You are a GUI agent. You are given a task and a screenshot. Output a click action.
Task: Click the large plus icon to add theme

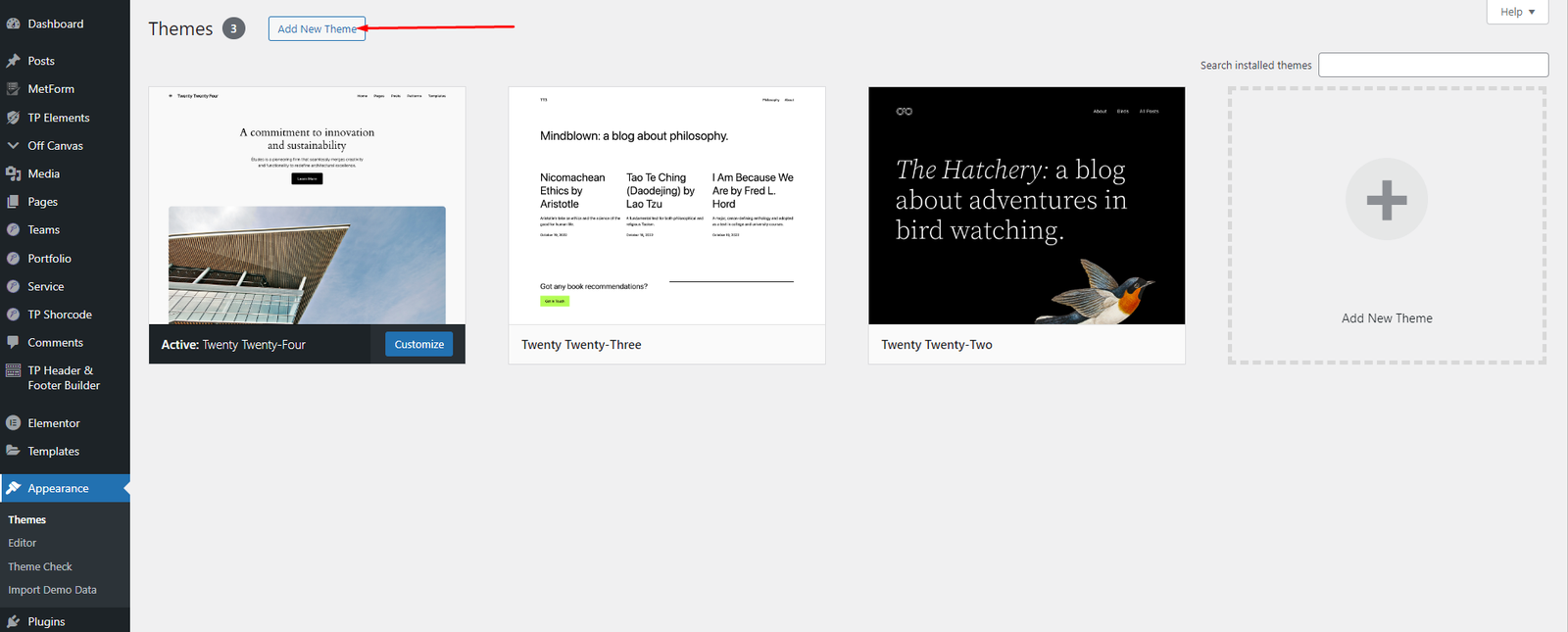pos(1386,200)
